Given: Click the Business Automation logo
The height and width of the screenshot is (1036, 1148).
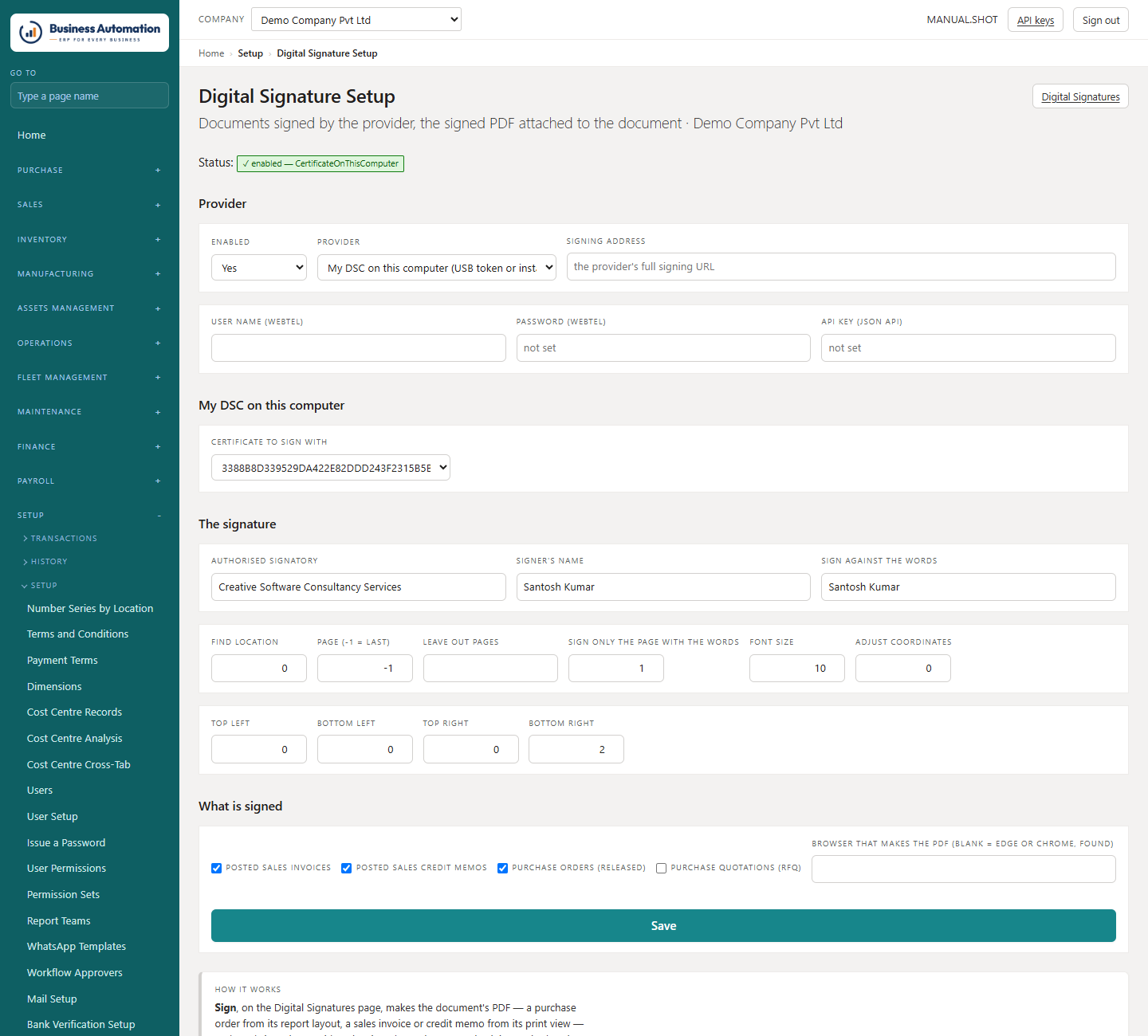Looking at the screenshot, I should point(89,33).
